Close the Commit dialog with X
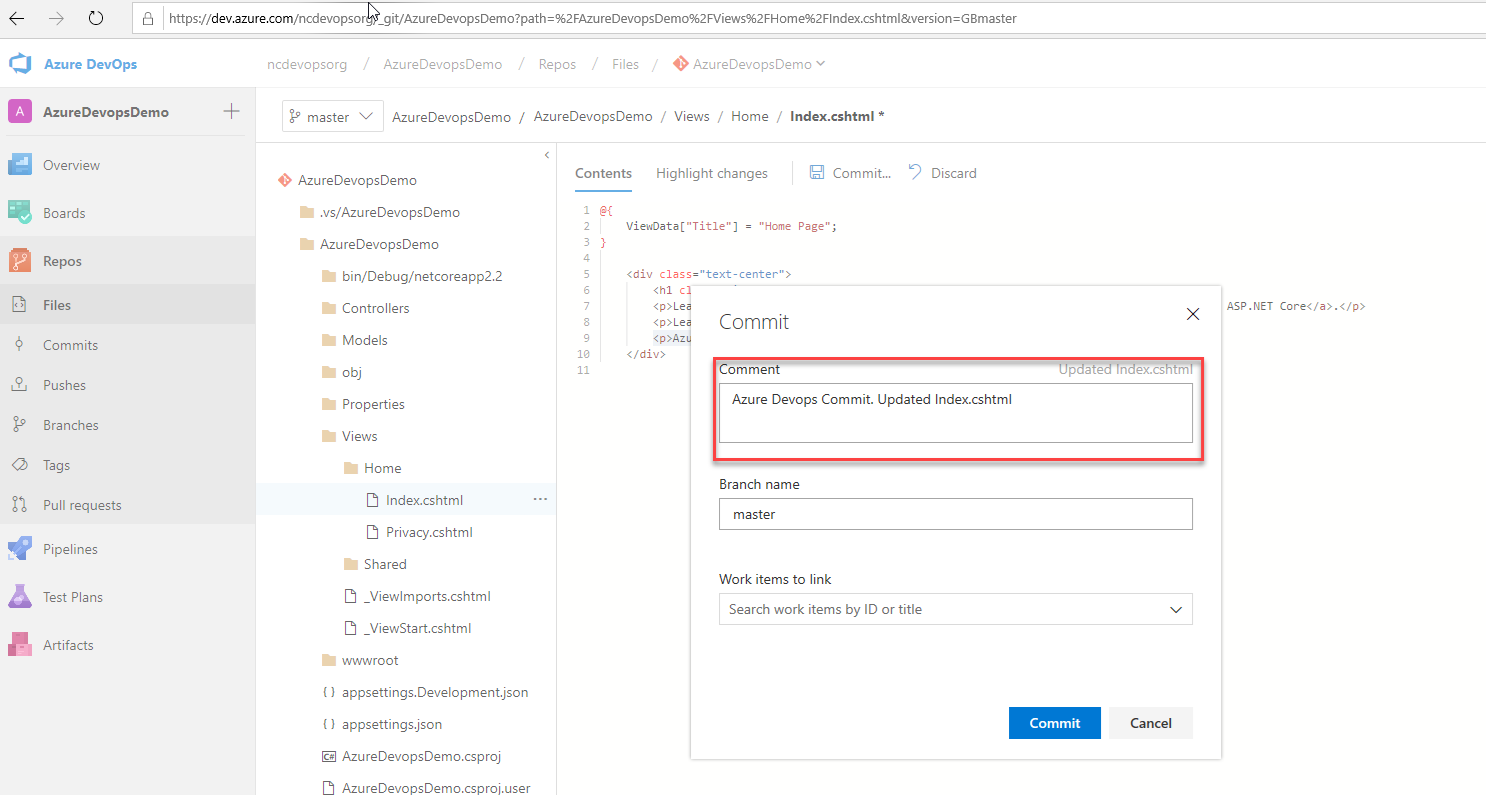Viewport: 1486px width, 795px height. 1192,314
